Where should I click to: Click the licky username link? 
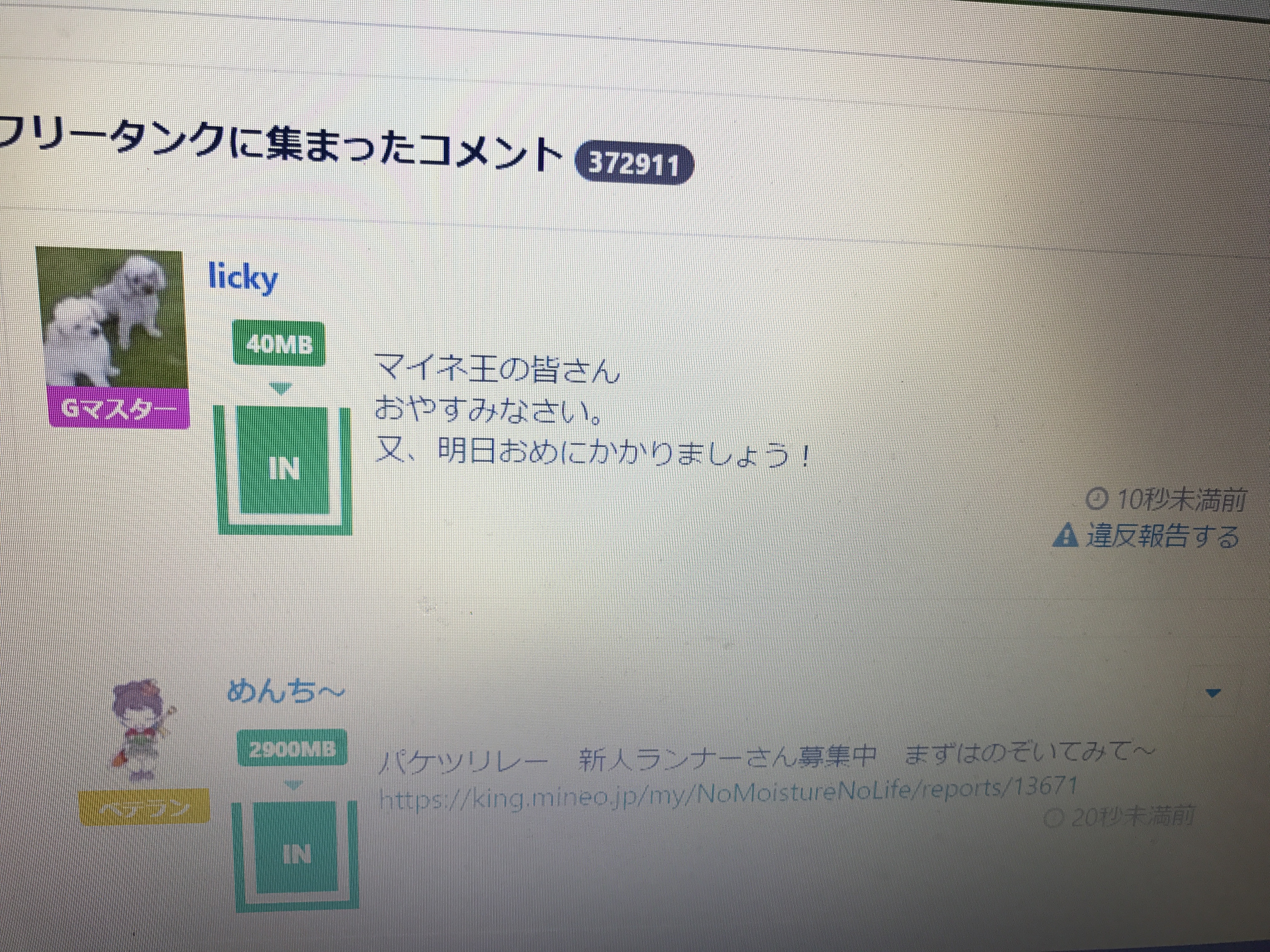(243, 278)
